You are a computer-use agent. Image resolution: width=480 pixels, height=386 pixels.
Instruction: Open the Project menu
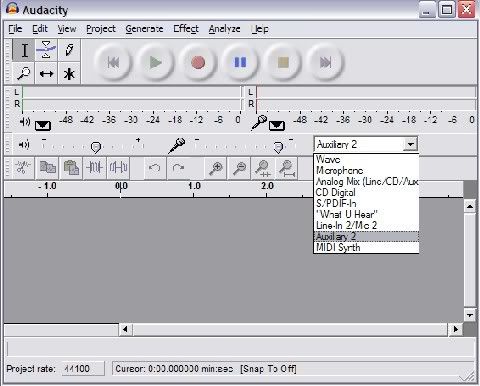click(101, 29)
